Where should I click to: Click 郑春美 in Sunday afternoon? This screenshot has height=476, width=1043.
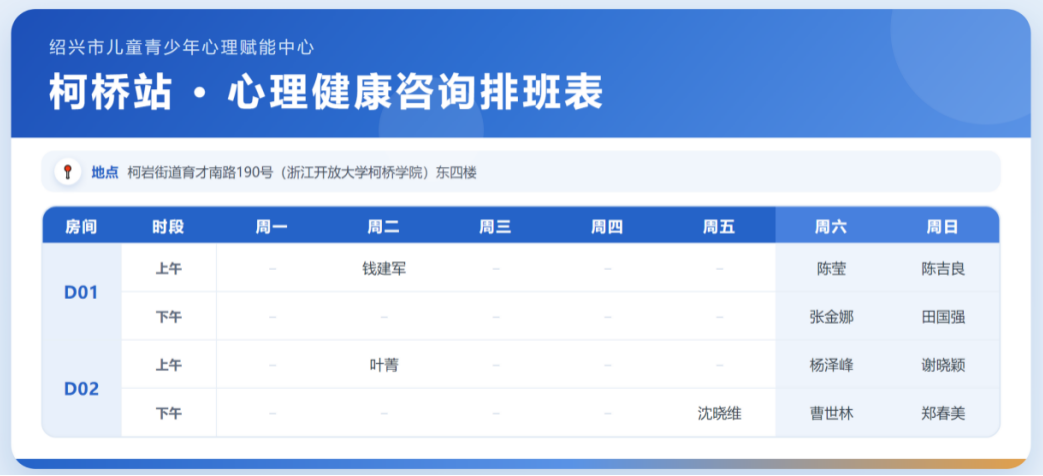click(943, 414)
